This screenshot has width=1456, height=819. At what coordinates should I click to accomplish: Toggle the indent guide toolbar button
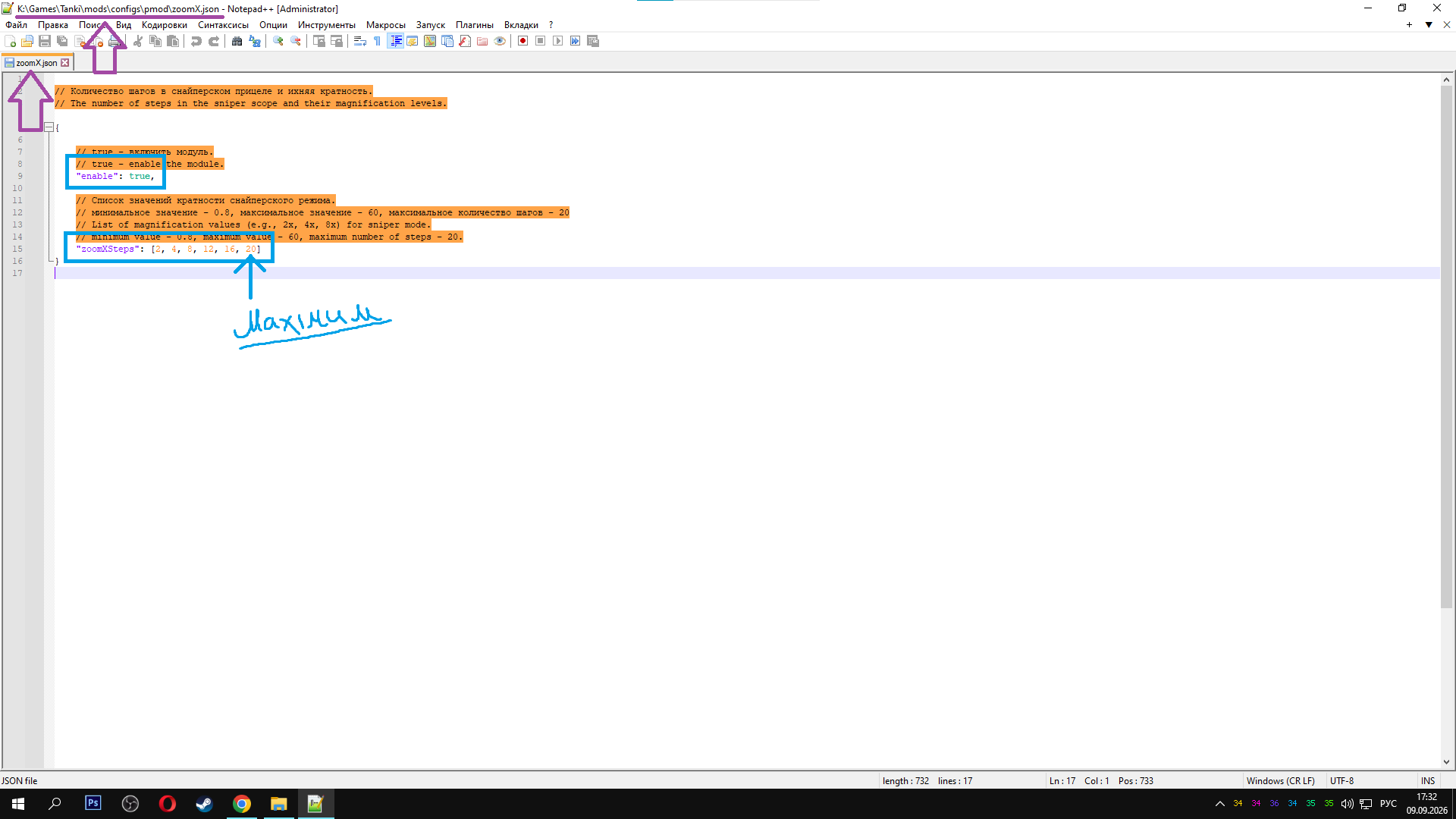[395, 41]
